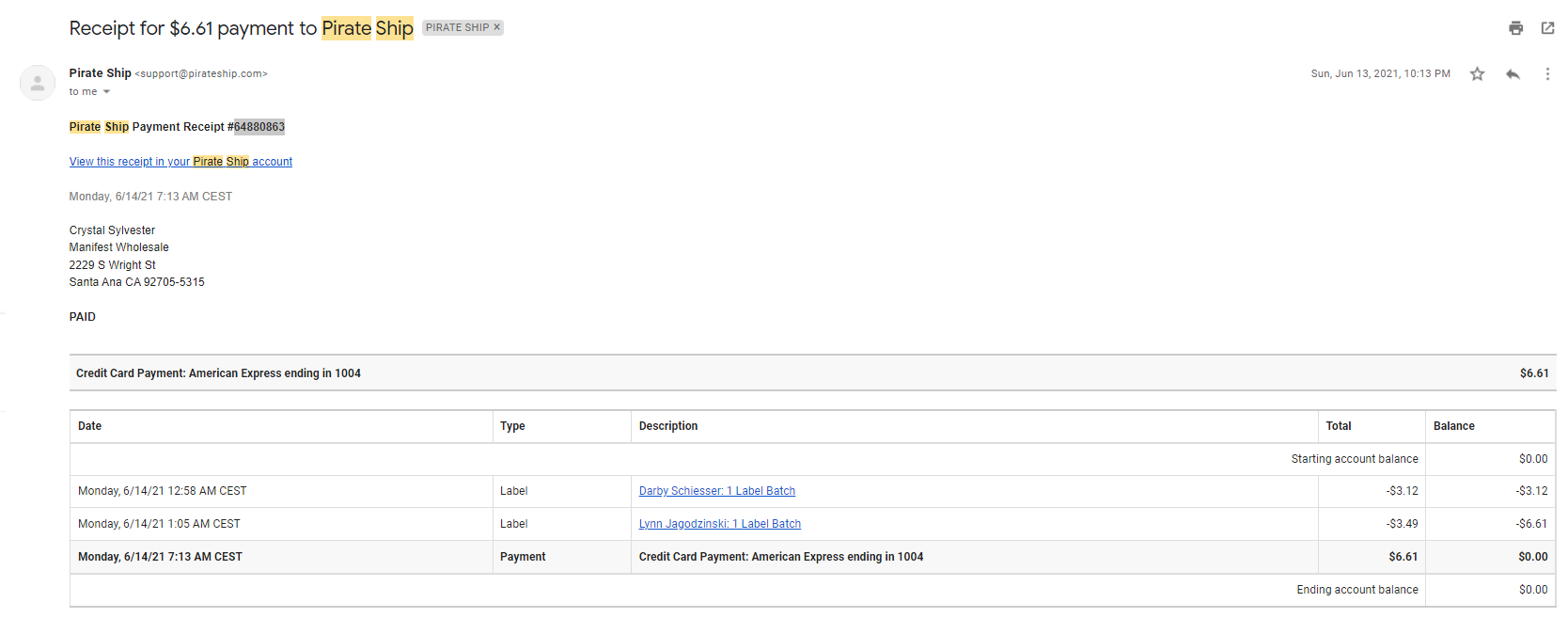Click the sender's avatar picture

pyautogui.click(x=38, y=83)
